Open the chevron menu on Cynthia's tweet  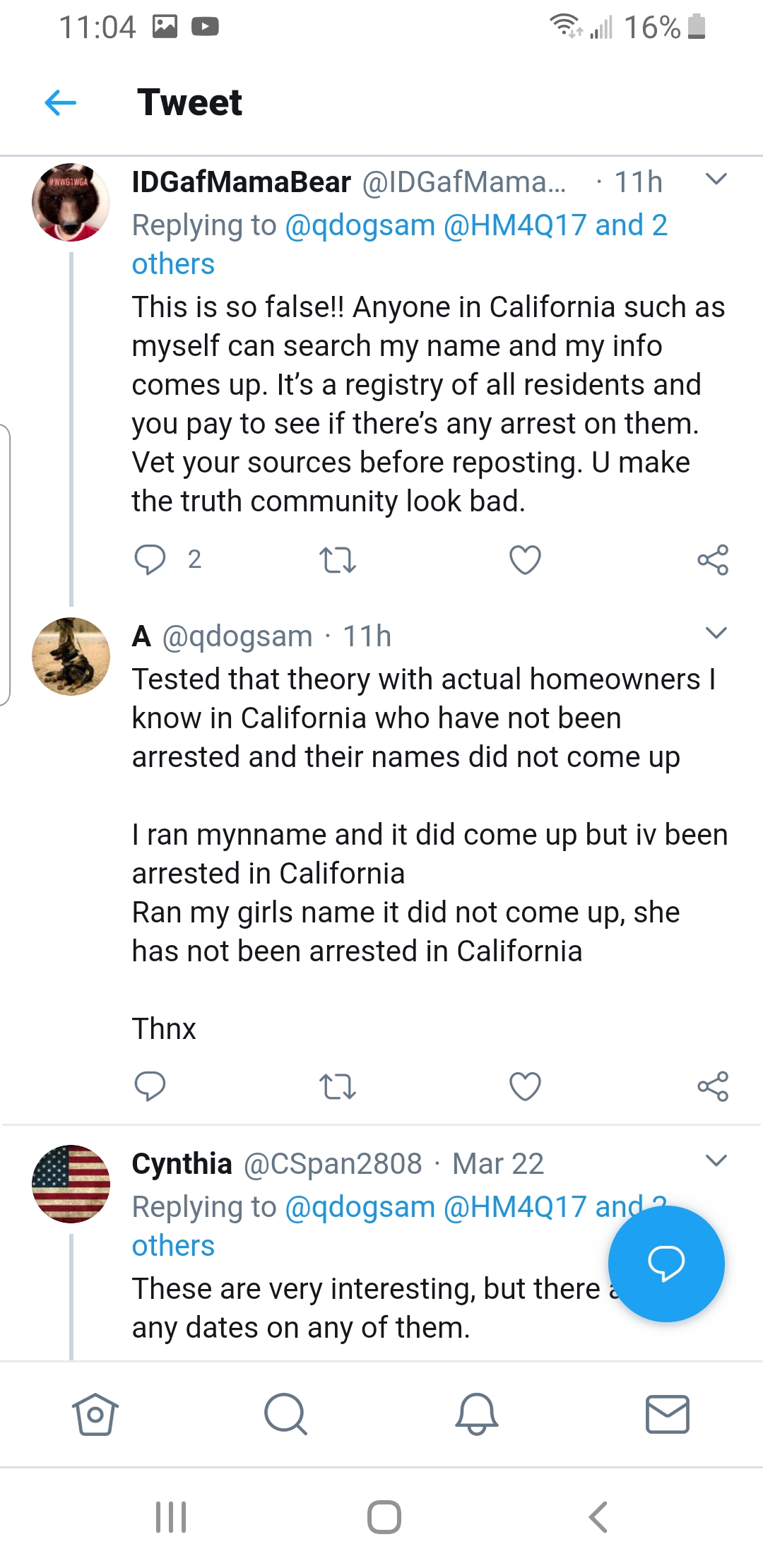pos(716,1160)
